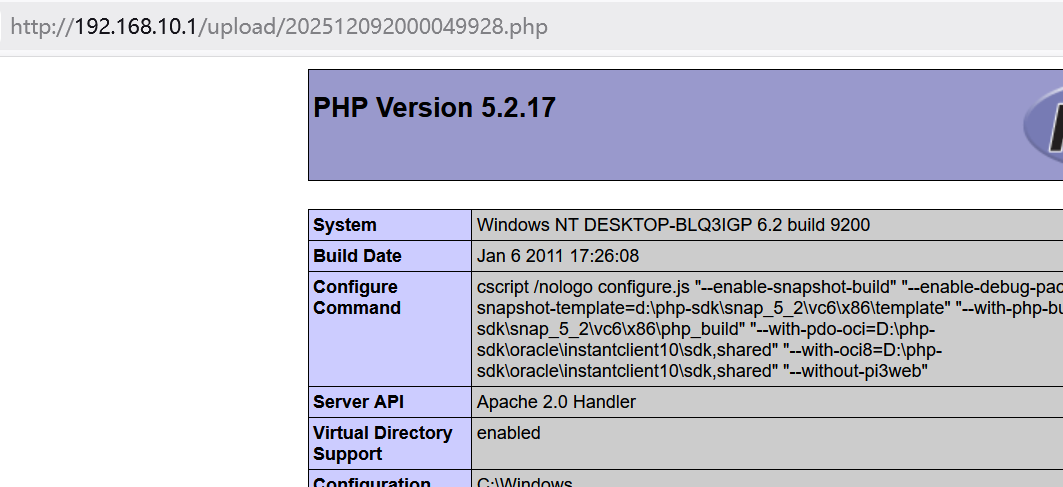Select the 'PHP Version 5.2.17' heading
This screenshot has width=1063, height=487.
click(x=435, y=108)
